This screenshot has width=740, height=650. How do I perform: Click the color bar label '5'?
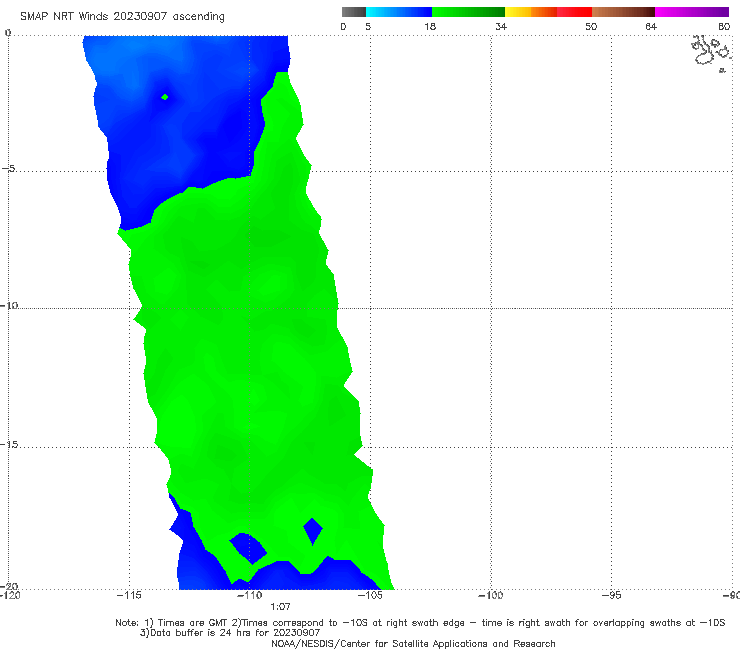click(x=368, y=26)
